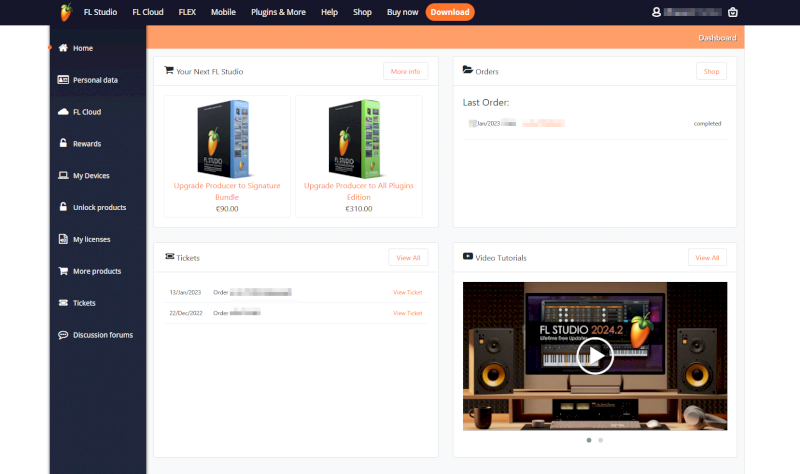The image size is (800, 474).
Task: Open the Help menu item
Action: click(x=329, y=12)
